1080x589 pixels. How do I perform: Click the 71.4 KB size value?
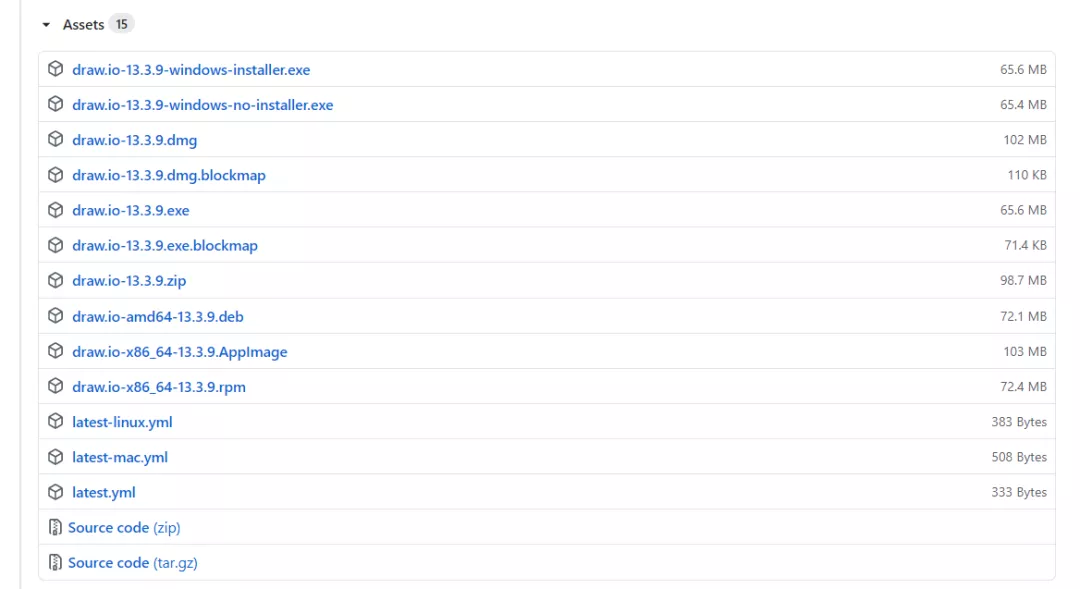click(1026, 245)
